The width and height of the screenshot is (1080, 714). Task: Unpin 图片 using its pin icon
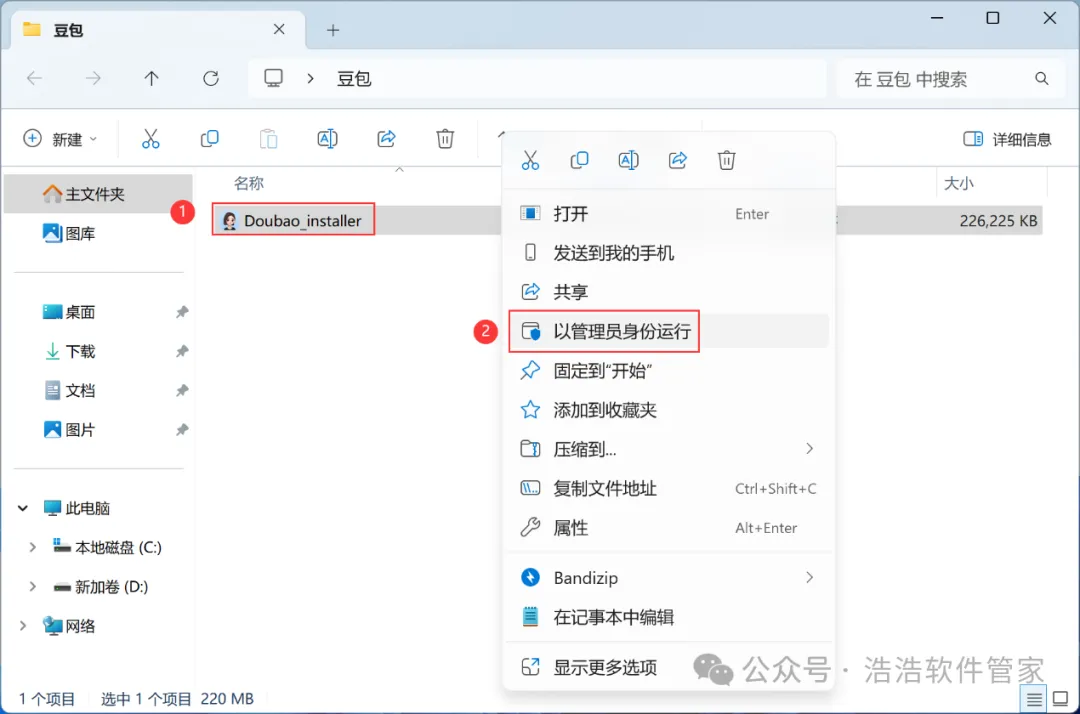(182, 430)
